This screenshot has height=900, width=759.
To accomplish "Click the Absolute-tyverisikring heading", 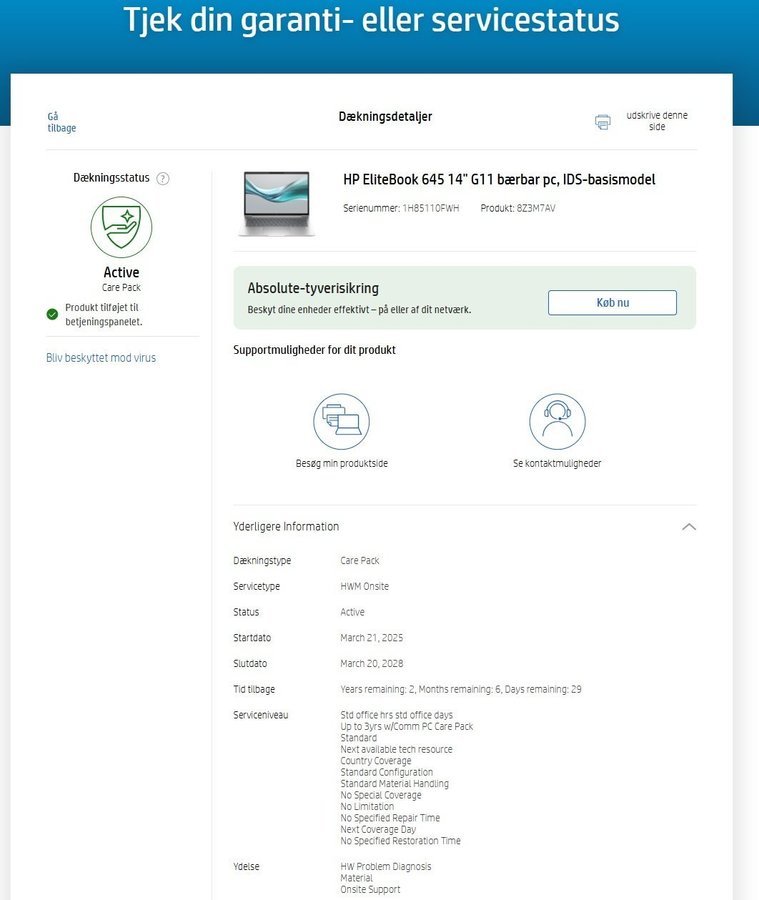I will [313, 288].
